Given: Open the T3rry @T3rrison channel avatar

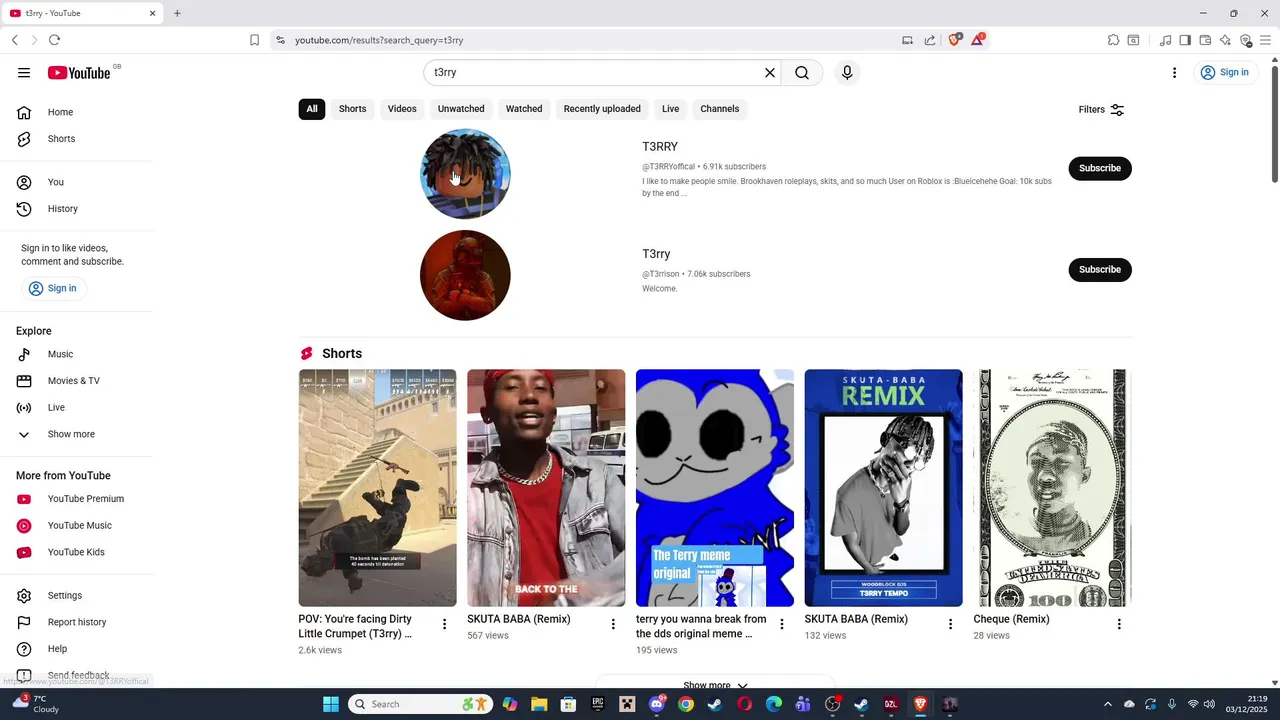Looking at the screenshot, I should point(465,276).
